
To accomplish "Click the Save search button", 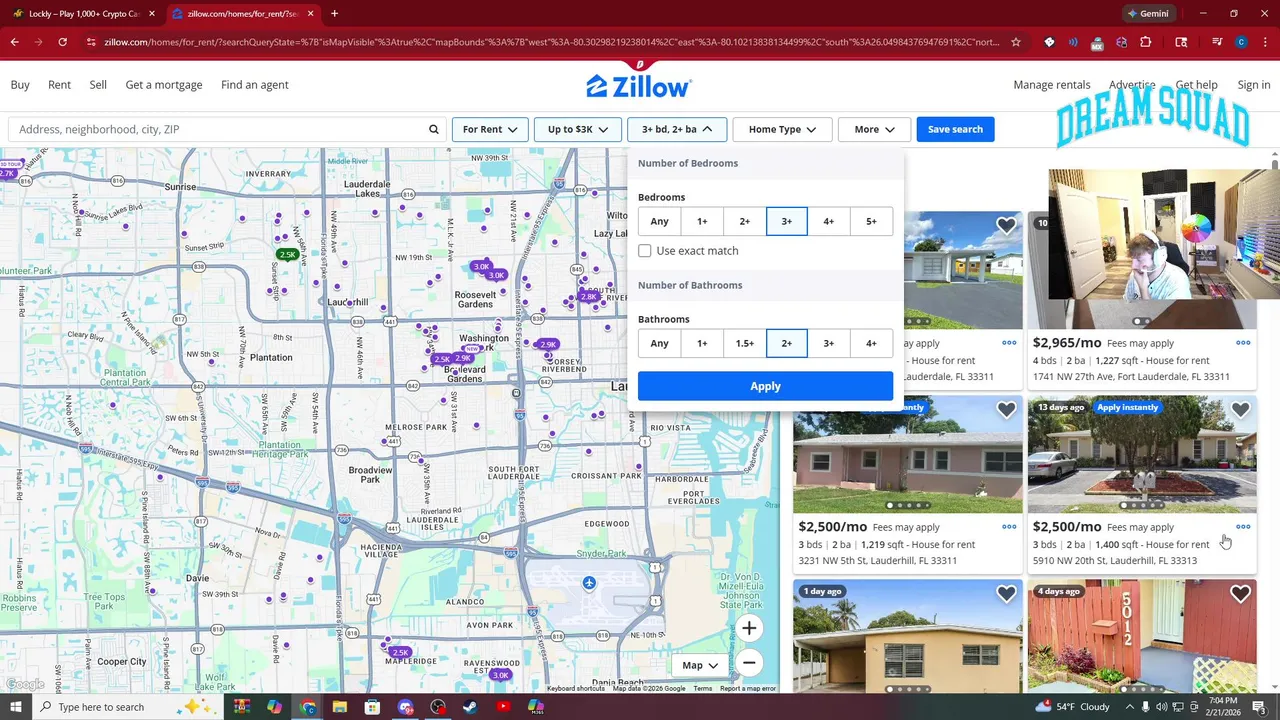I will 955,129.
